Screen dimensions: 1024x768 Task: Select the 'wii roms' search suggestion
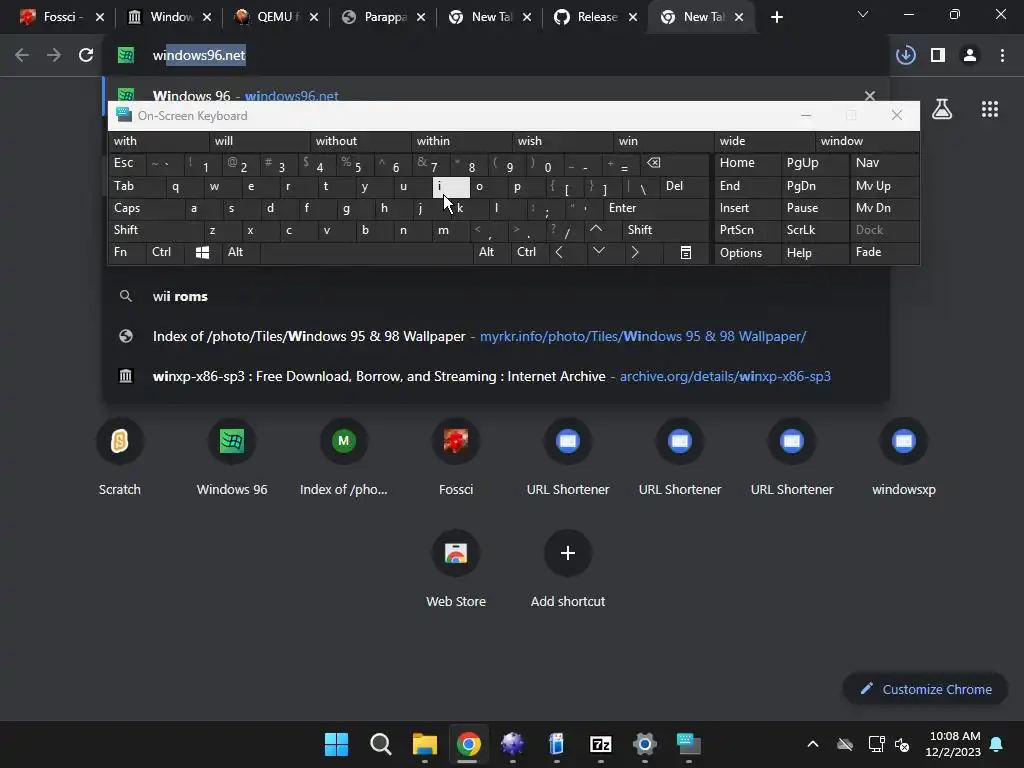496,296
